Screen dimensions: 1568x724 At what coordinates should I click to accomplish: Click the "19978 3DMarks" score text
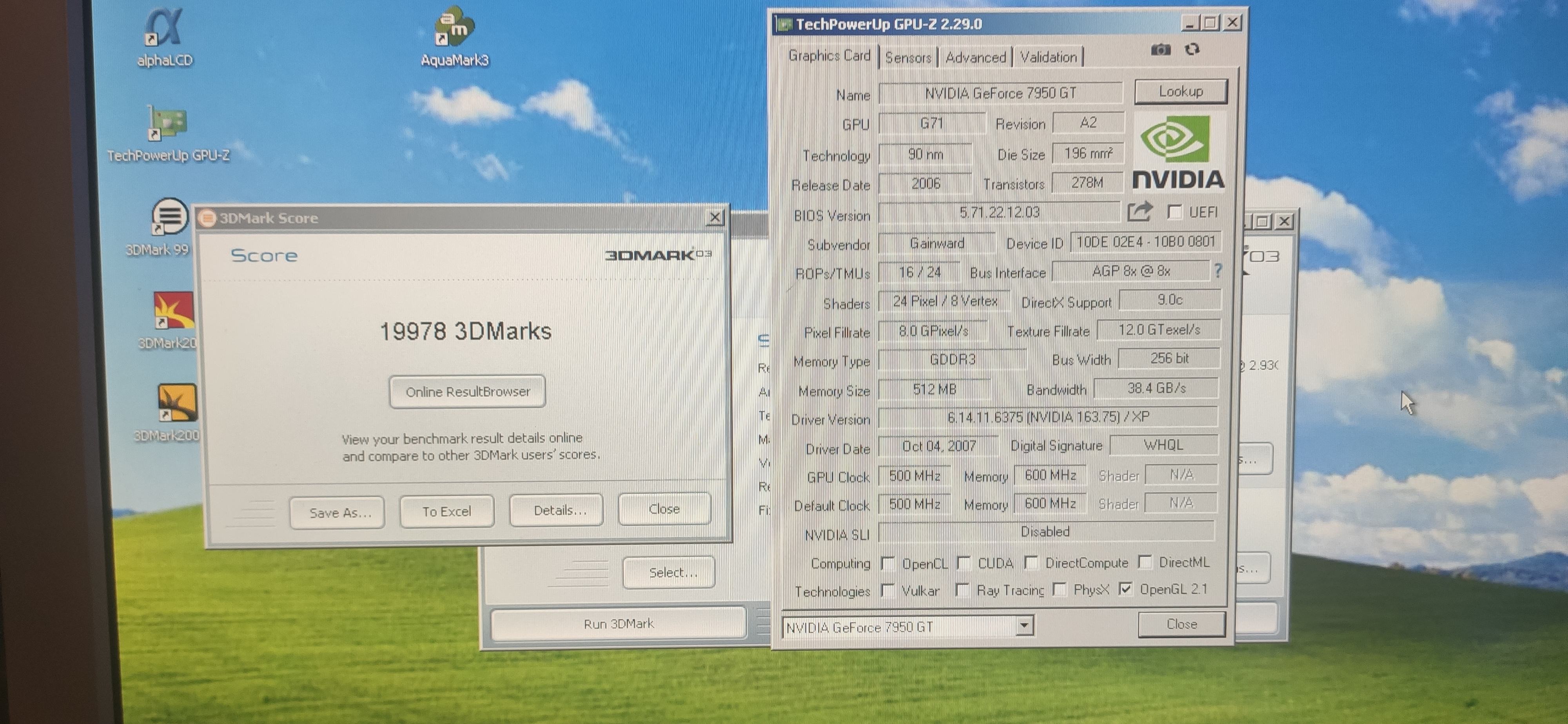pyautogui.click(x=466, y=331)
